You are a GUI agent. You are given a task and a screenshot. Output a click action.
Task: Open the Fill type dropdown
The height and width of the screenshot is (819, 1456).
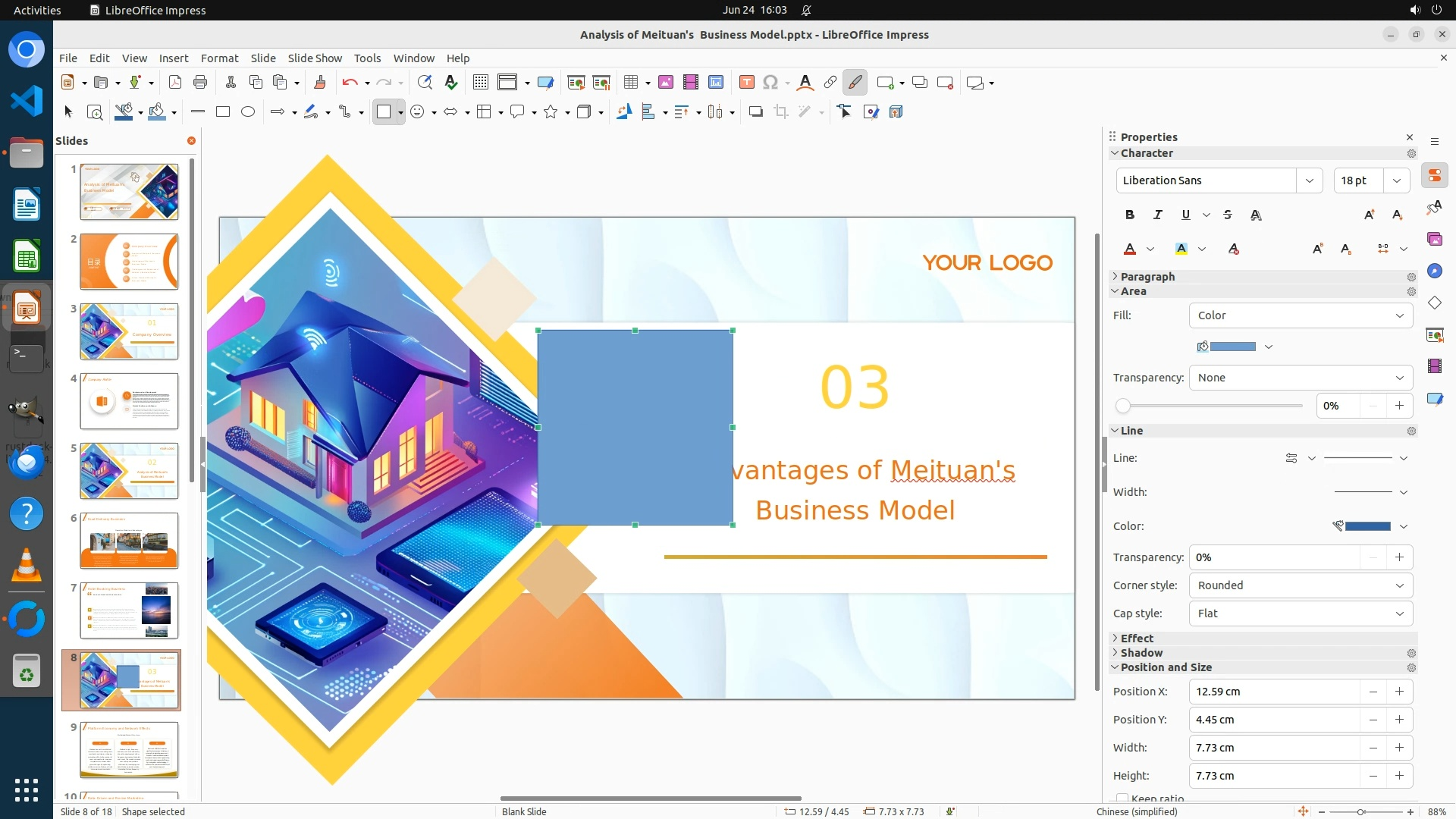(x=1301, y=315)
